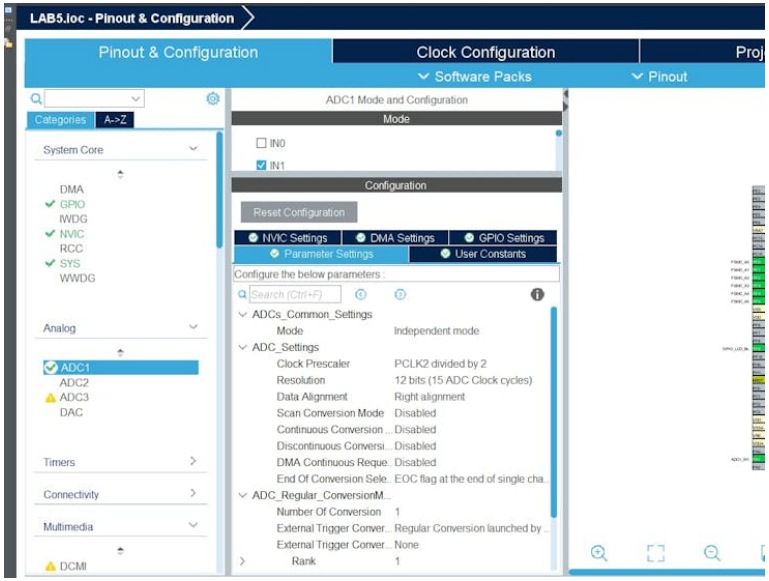Collapse the System Core category
The width and height of the screenshot is (769, 581).
(x=193, y=150)
